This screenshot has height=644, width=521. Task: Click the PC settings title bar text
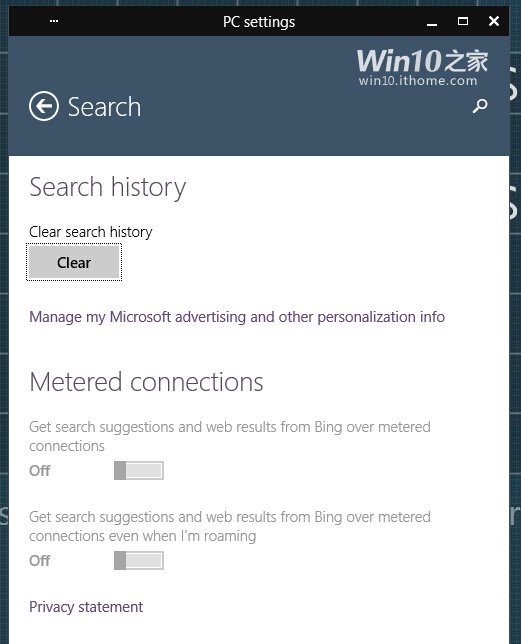coord(259,22)
